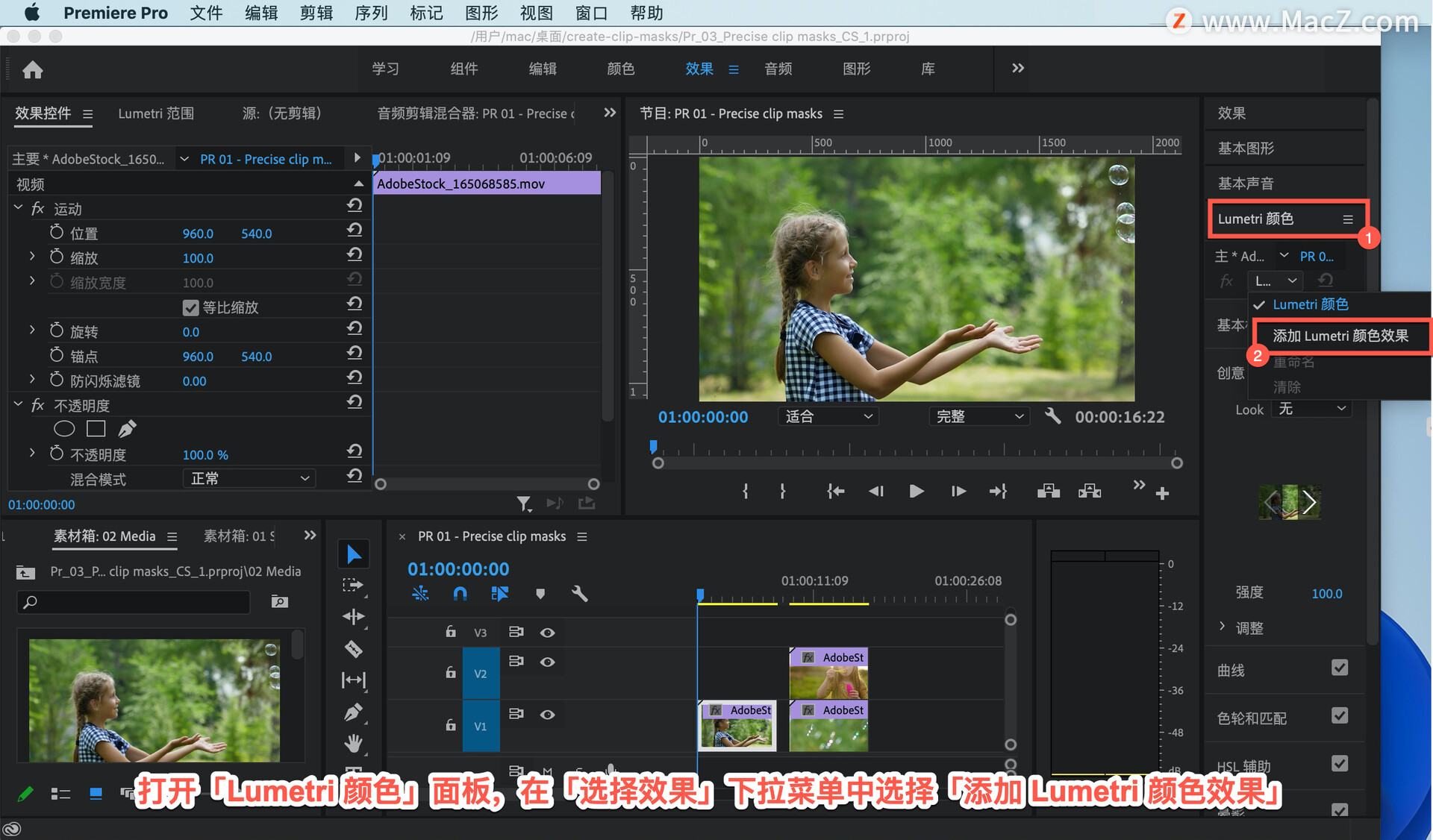The image size is (1433, 840).
Task: Collapse the Opacity effect section
Action: click(x=19, y=405)
